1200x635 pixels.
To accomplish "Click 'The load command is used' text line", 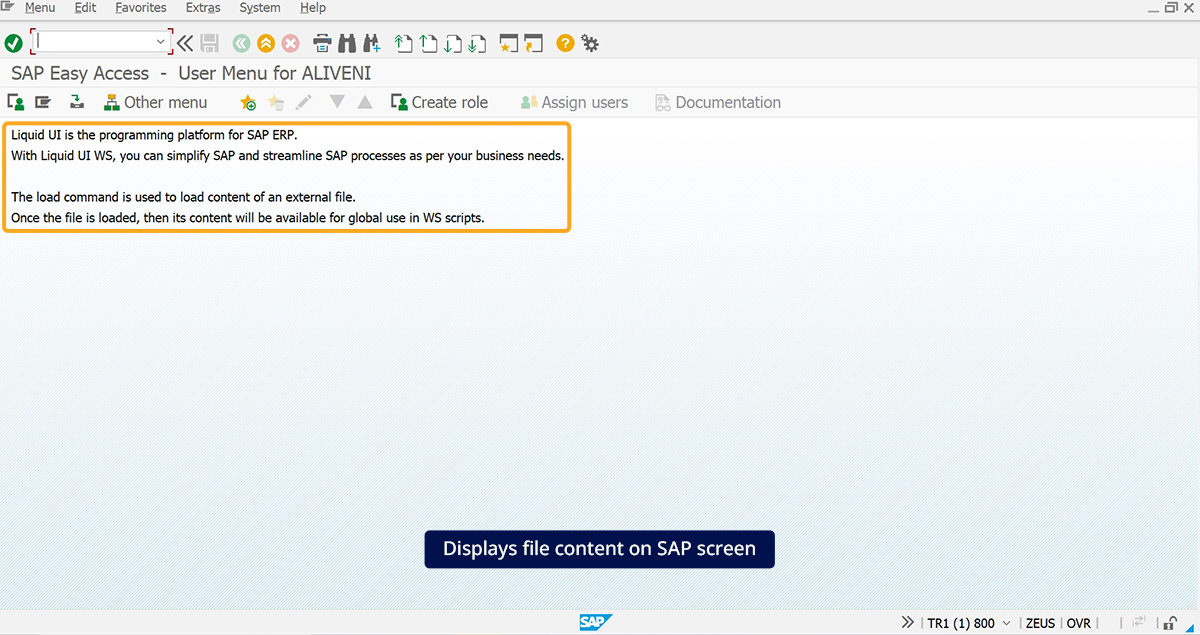I will point(183,197).
